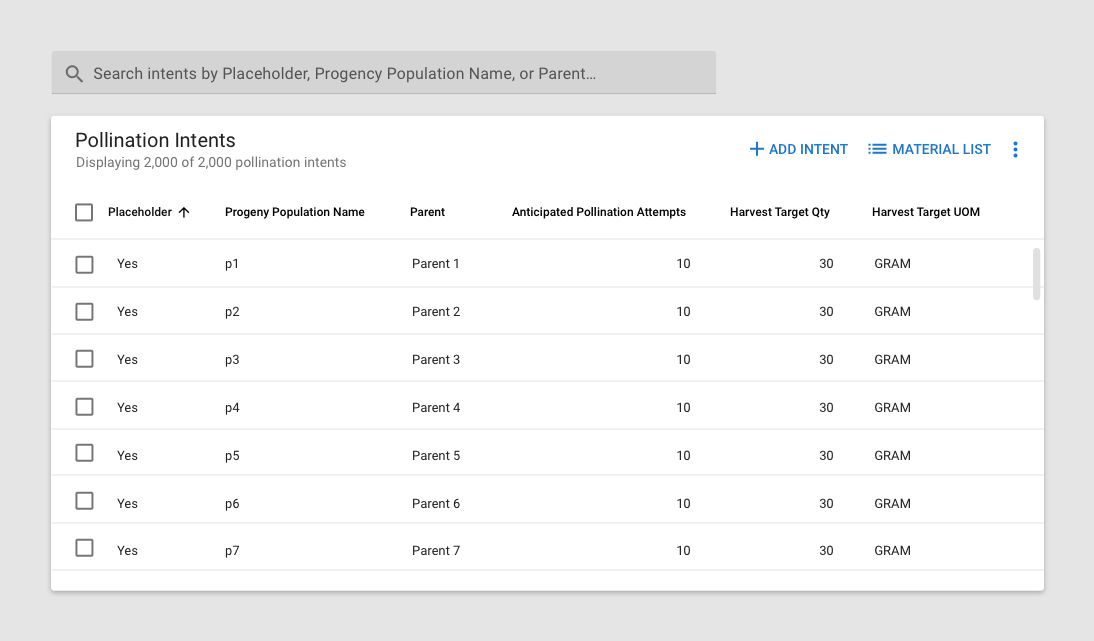1094x641 pixels.
Task: Click the 30 quantity in row p3
Action: click(826, 360)
